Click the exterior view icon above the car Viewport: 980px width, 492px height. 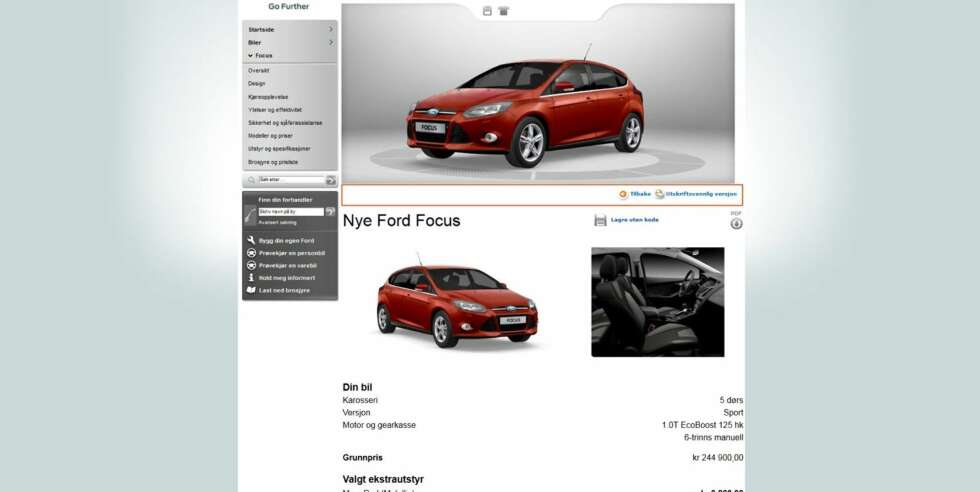coord(487,11)
